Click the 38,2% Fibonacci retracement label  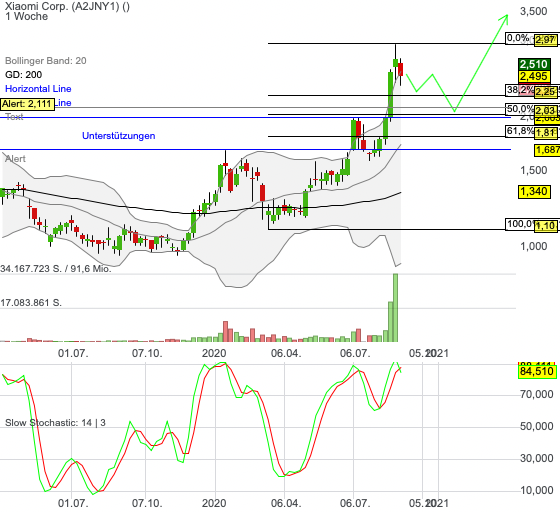click(520, 90)
